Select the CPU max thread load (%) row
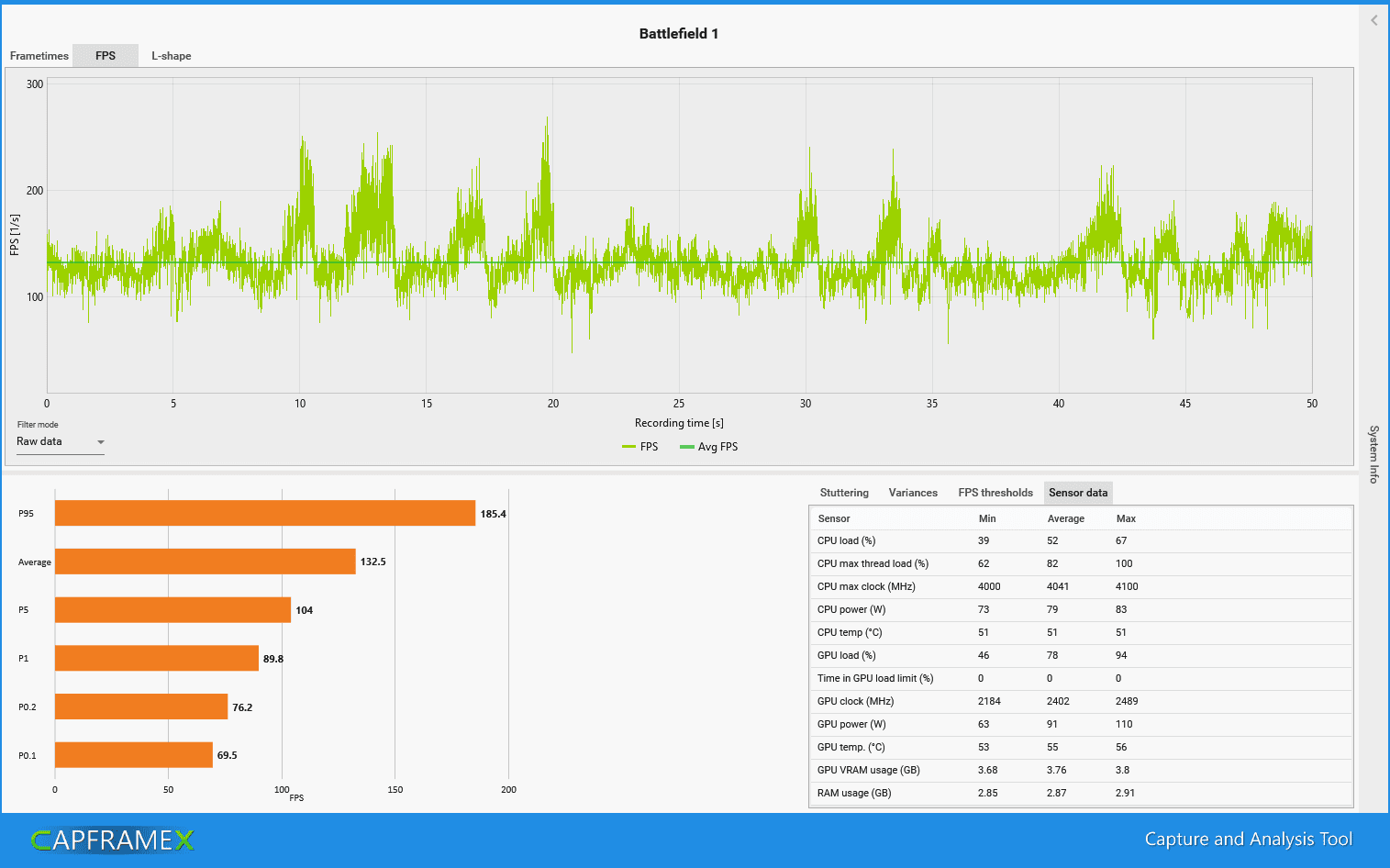The height and width of the screenshot is (868, 1390). pyautogui.click(x=1082, y=564)
